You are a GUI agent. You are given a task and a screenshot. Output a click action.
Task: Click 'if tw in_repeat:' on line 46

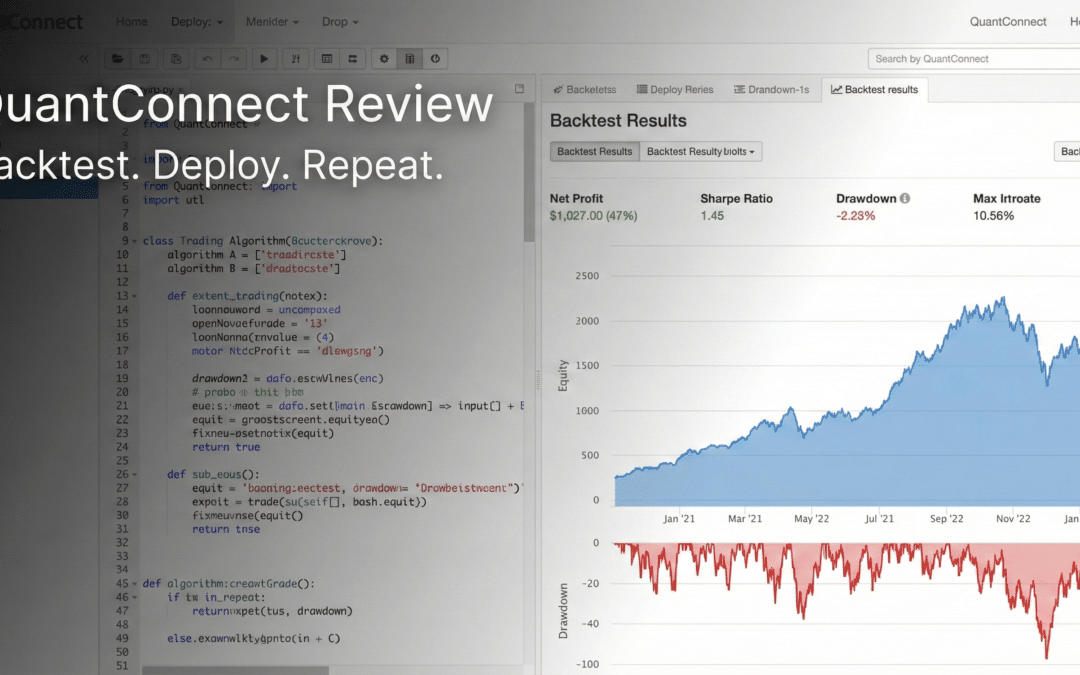(216, 597)
